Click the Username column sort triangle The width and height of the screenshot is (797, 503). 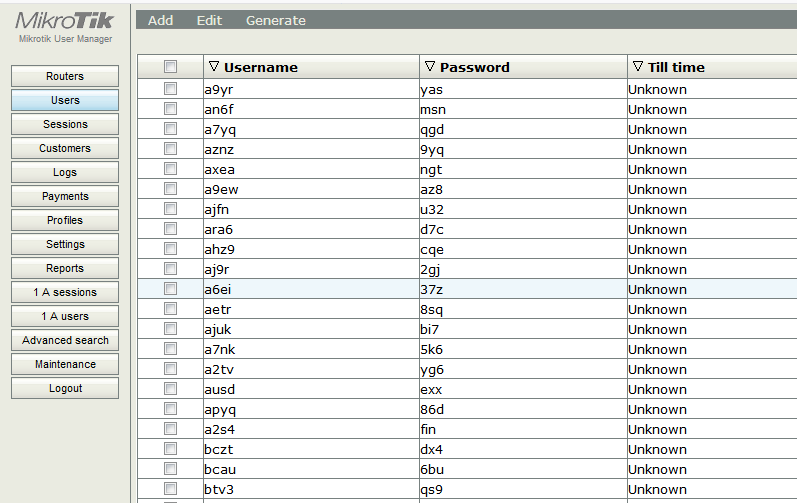pos(214,67)
